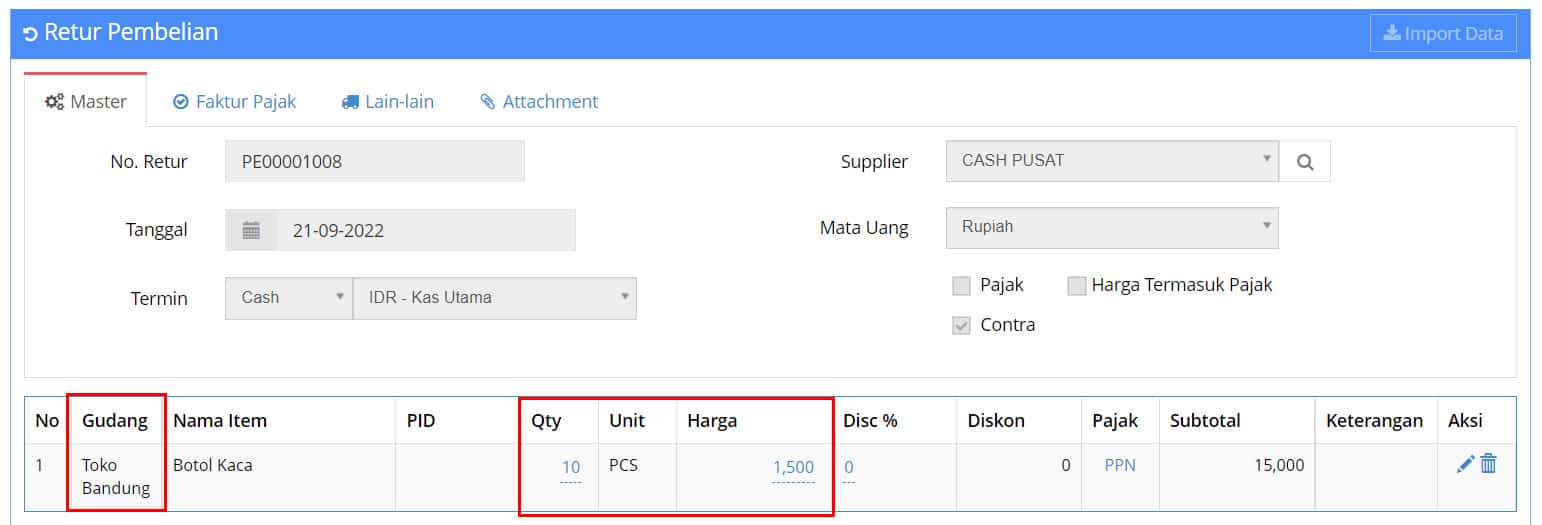1542x525 pixels.
Task: Open the Lain-lain tab
Action: [388, 101]
